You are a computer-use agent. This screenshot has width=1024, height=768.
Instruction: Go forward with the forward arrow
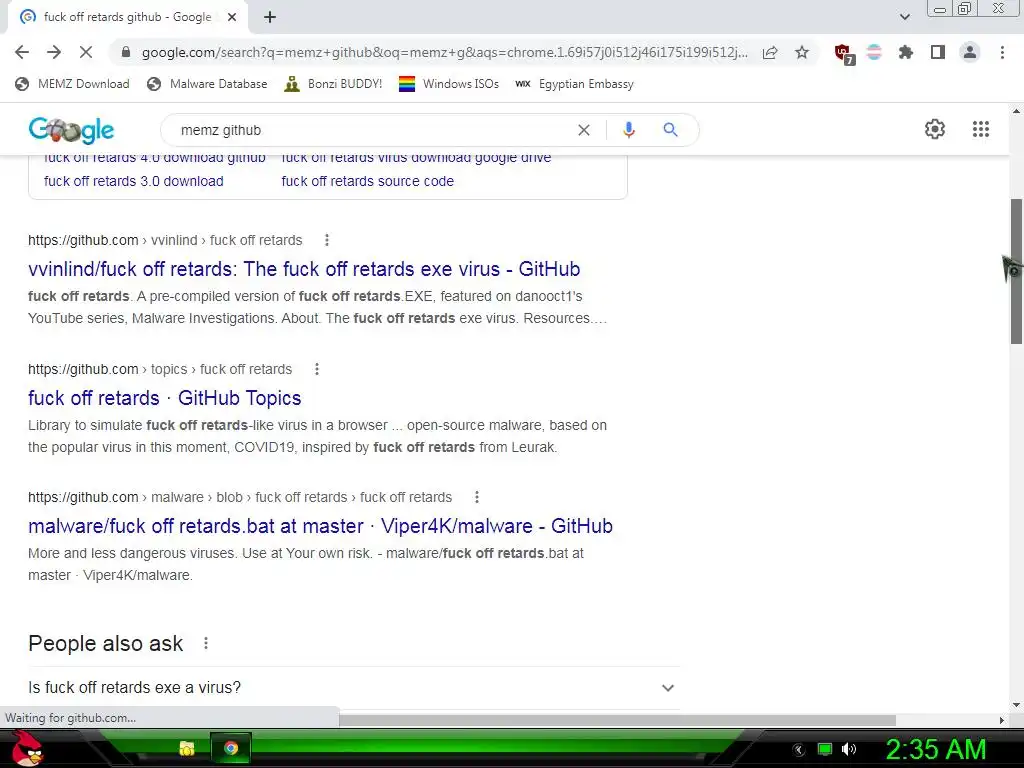[54, 52]
